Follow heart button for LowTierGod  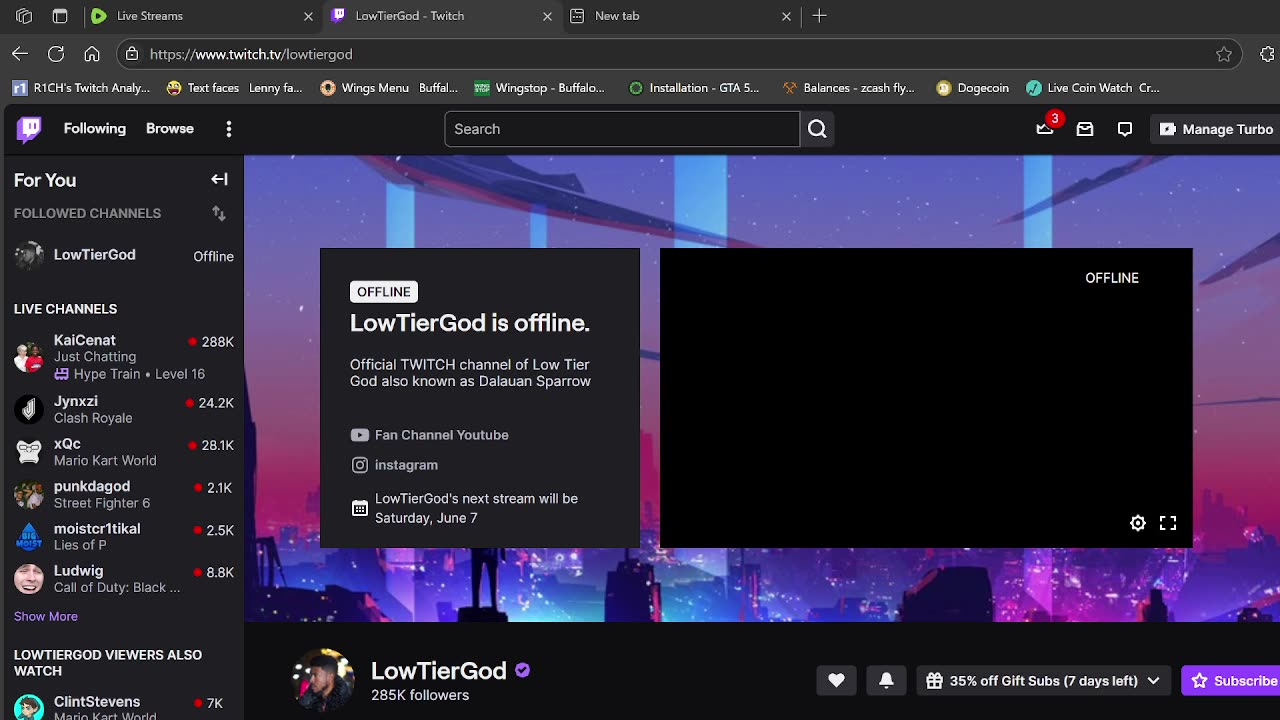836,681
